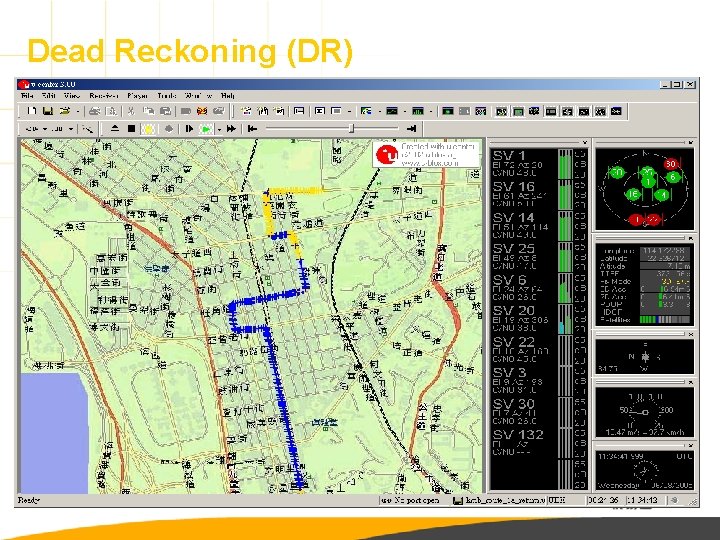The image size is (720, 540).
Task: Open the View menu
Action: [72, 96]
